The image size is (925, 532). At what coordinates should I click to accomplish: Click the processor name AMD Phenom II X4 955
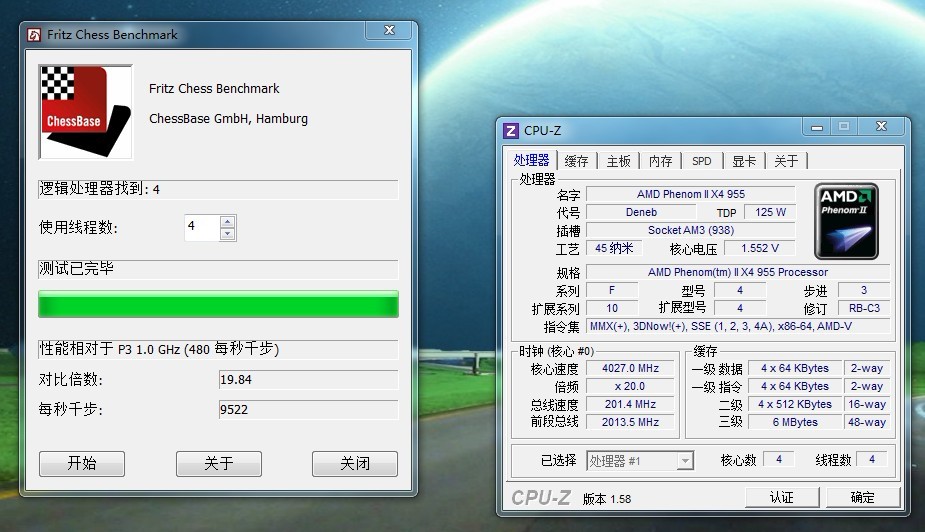coord(691,194)
